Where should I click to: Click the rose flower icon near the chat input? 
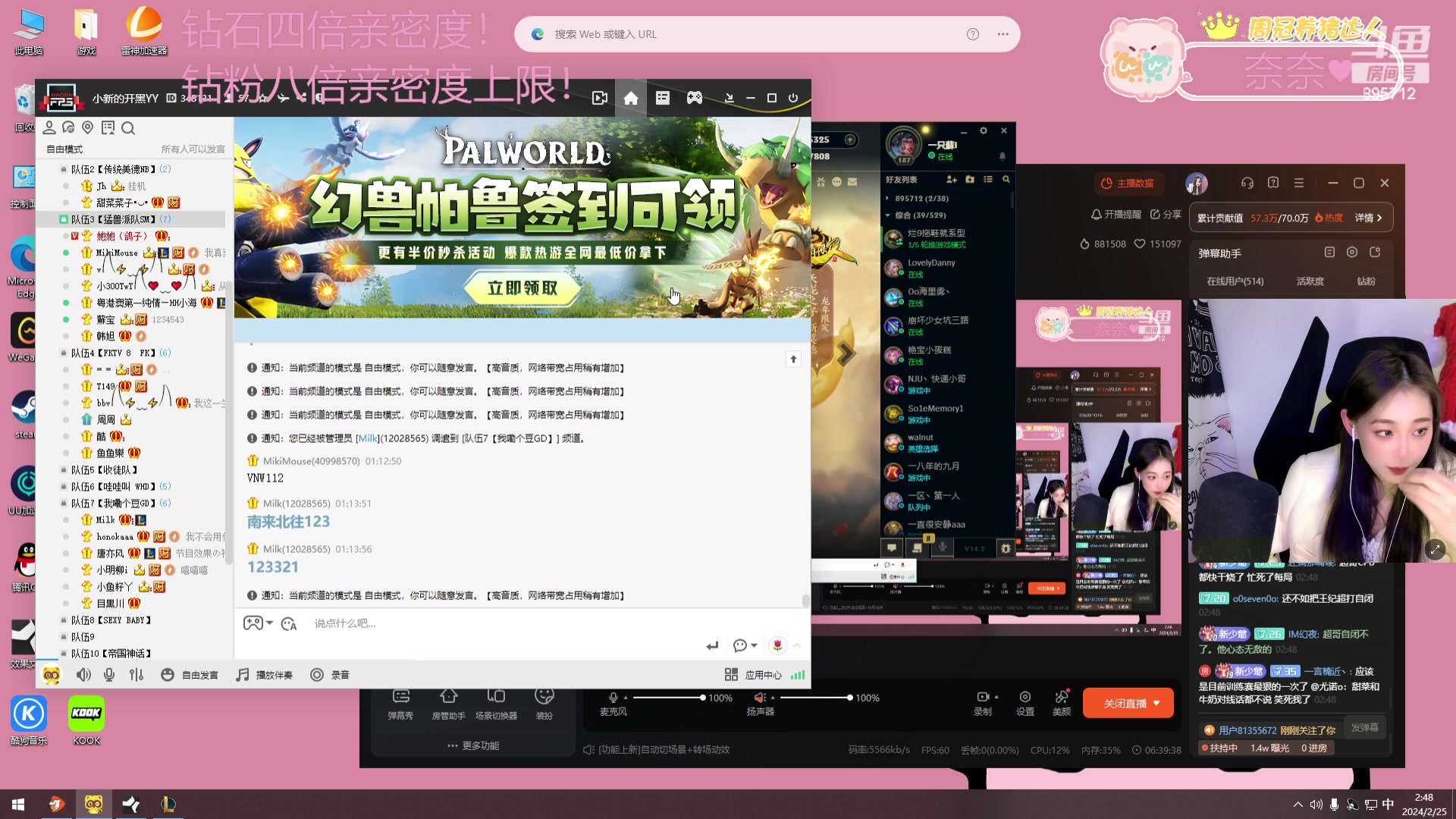(777, 645)
